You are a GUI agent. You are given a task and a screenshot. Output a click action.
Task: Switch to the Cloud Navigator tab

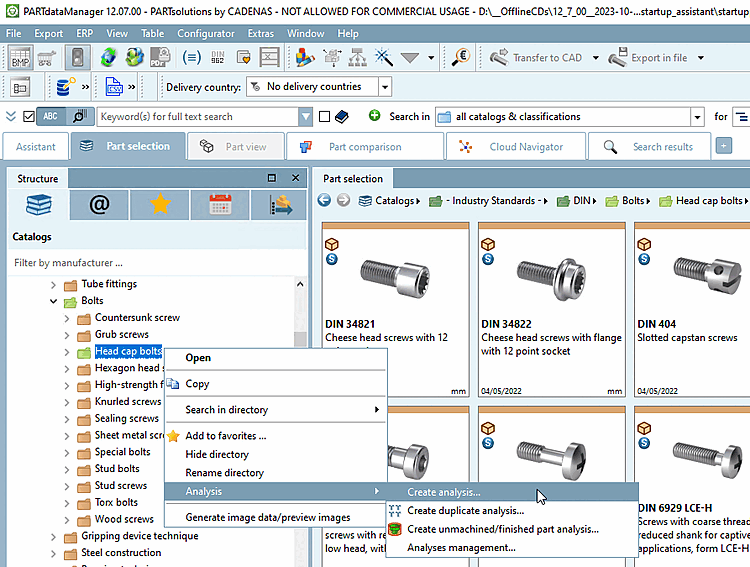514,147
